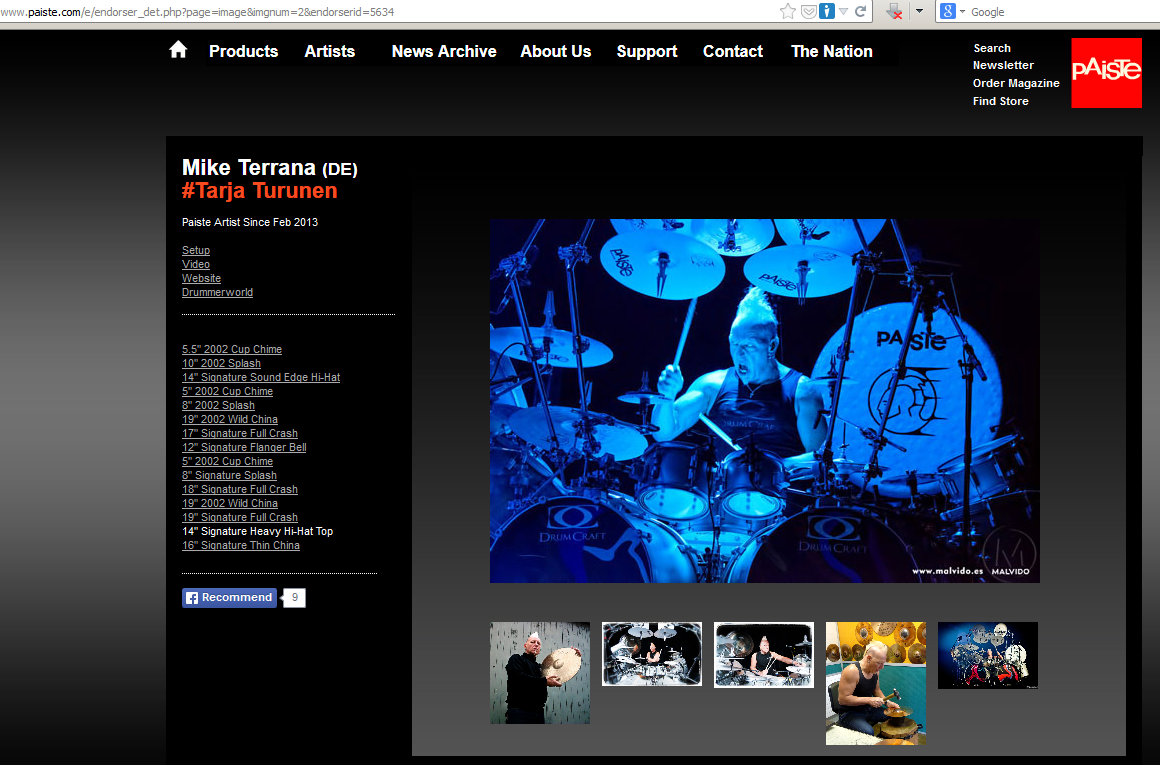Viewport: 1160px width, 765px height.
Task: Select the third thumbnail of drummer playing
Action: (763, 655)
